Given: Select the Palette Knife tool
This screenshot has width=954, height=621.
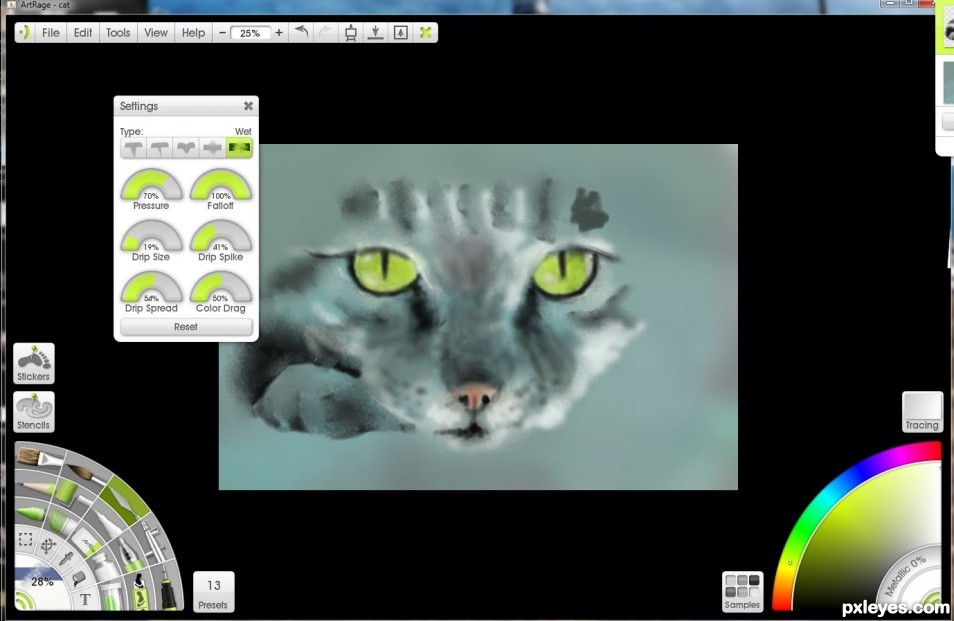Looking at the screenshot, I should tap(124, 500).
